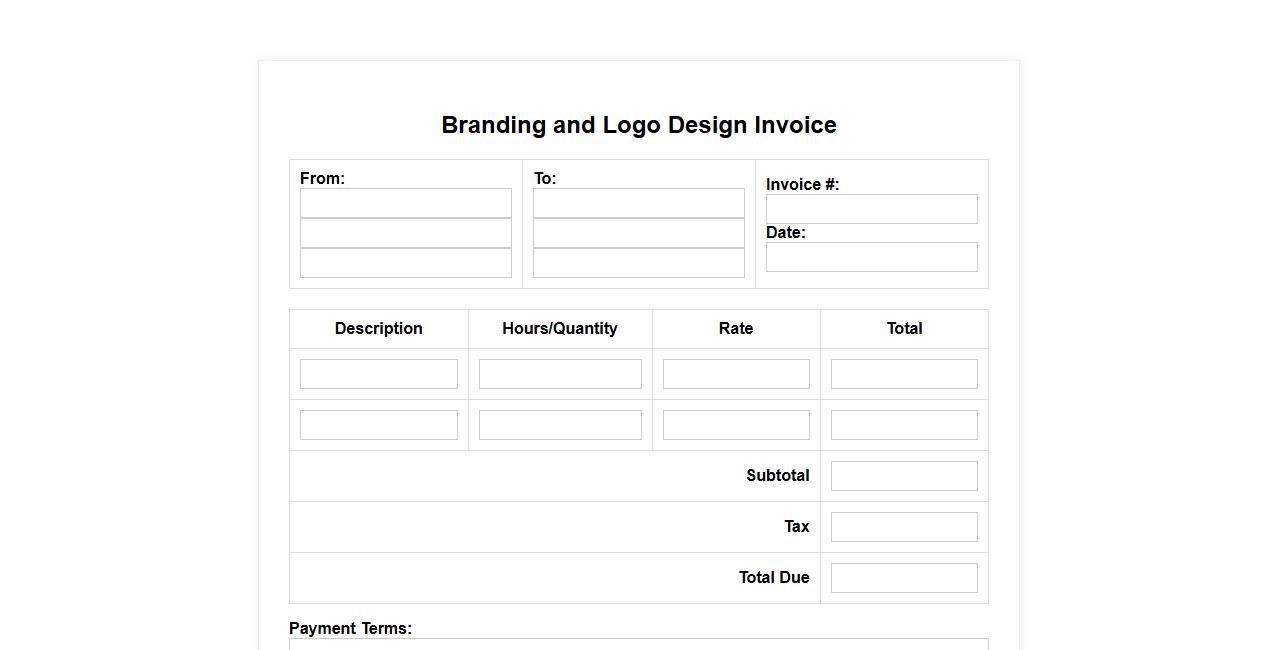Select the second To address line

click(638, 233)
